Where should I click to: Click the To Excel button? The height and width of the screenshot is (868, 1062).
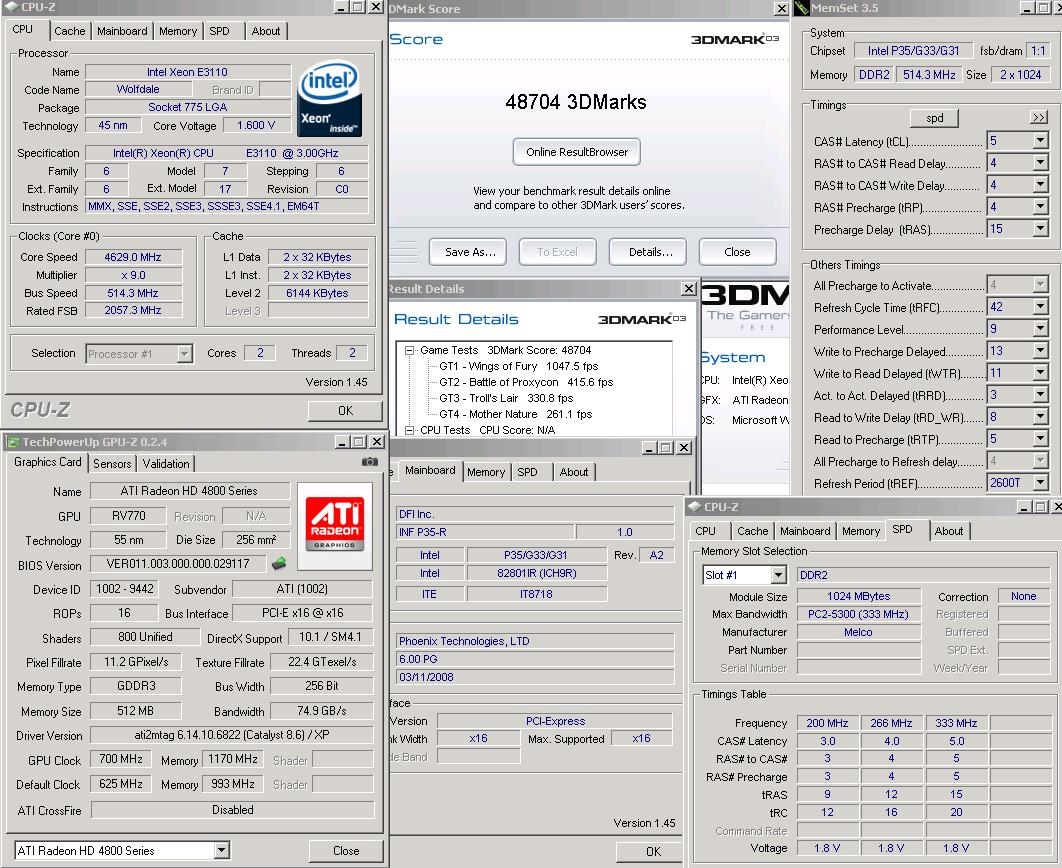click(557, 252)
